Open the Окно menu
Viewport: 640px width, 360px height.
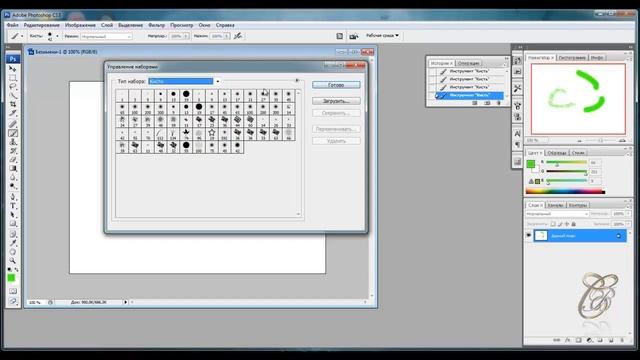click(x=204, y=25)
